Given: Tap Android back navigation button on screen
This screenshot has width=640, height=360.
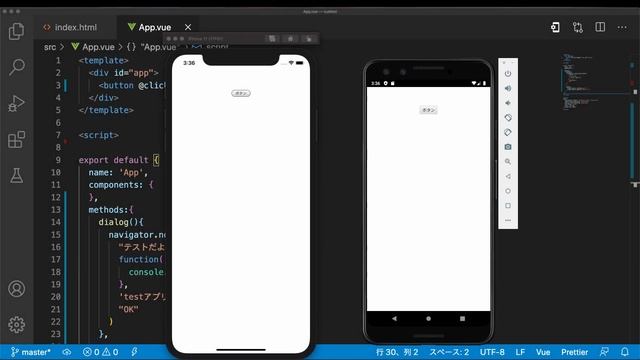Looking at the screenshot, I should pos(394,318).
